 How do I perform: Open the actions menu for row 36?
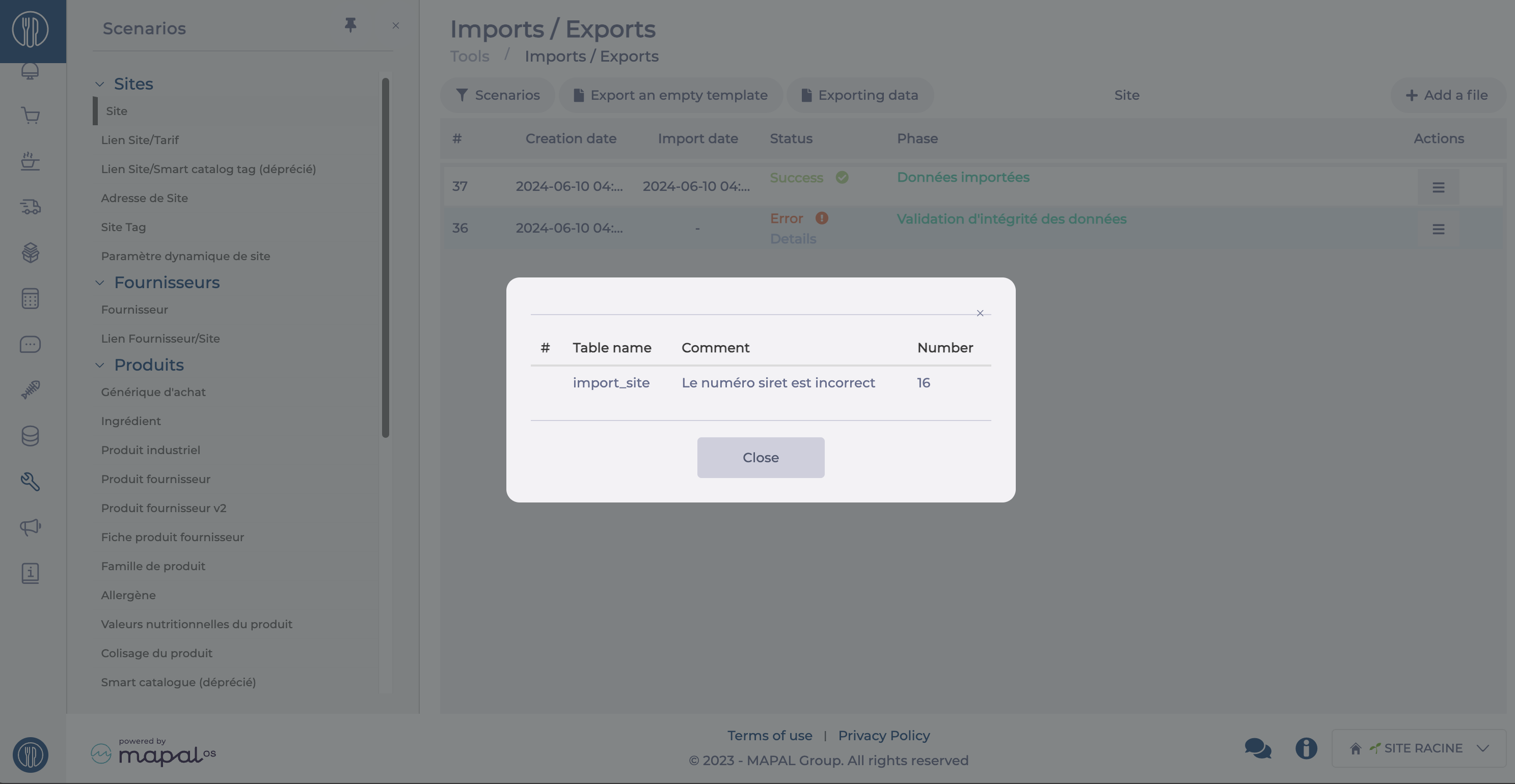pyautogui.click(x=1439, y=229)
